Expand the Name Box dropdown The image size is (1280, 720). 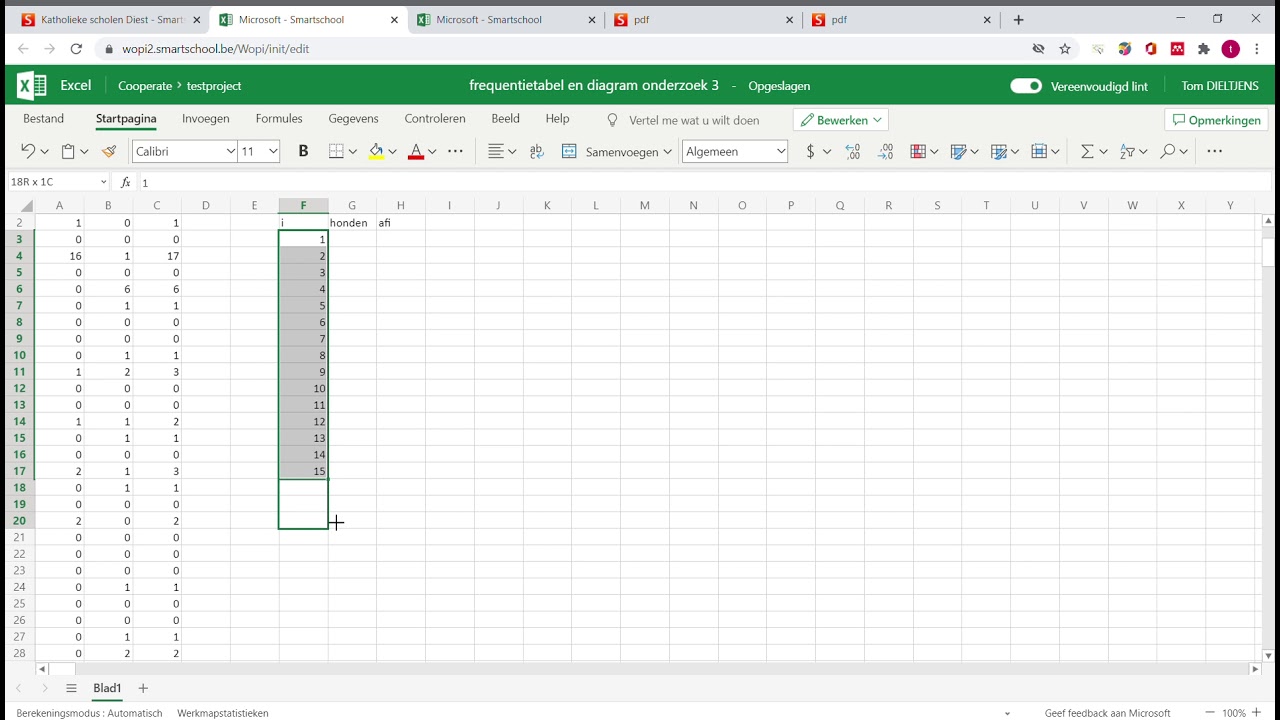(103, 182)
